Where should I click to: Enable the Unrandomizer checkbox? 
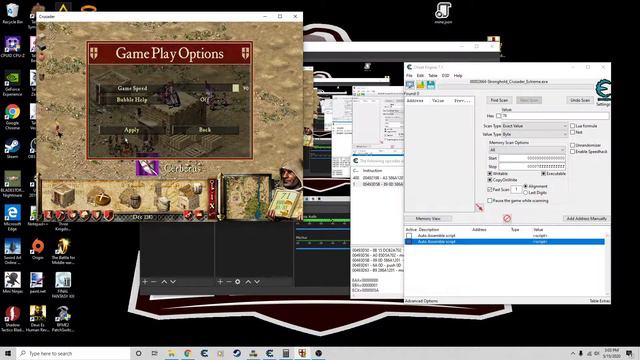click(572, 145)
